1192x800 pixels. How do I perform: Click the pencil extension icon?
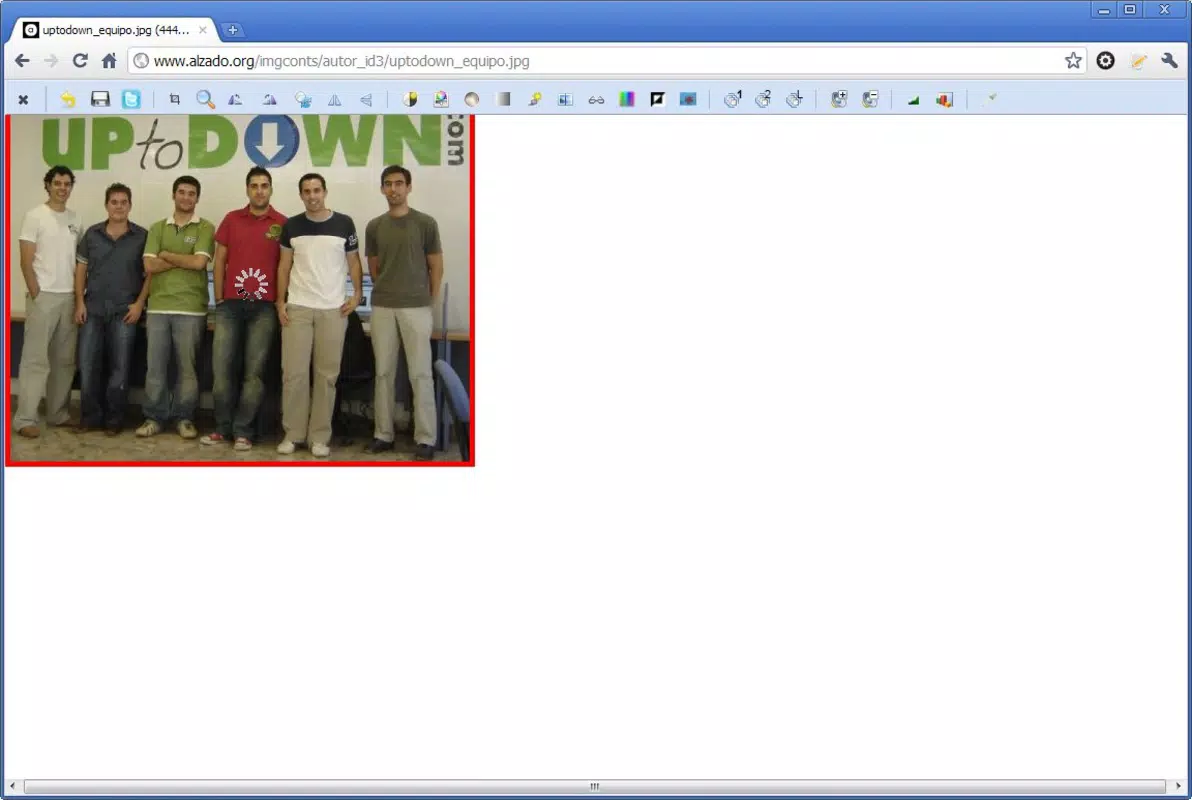(1138, 61)
